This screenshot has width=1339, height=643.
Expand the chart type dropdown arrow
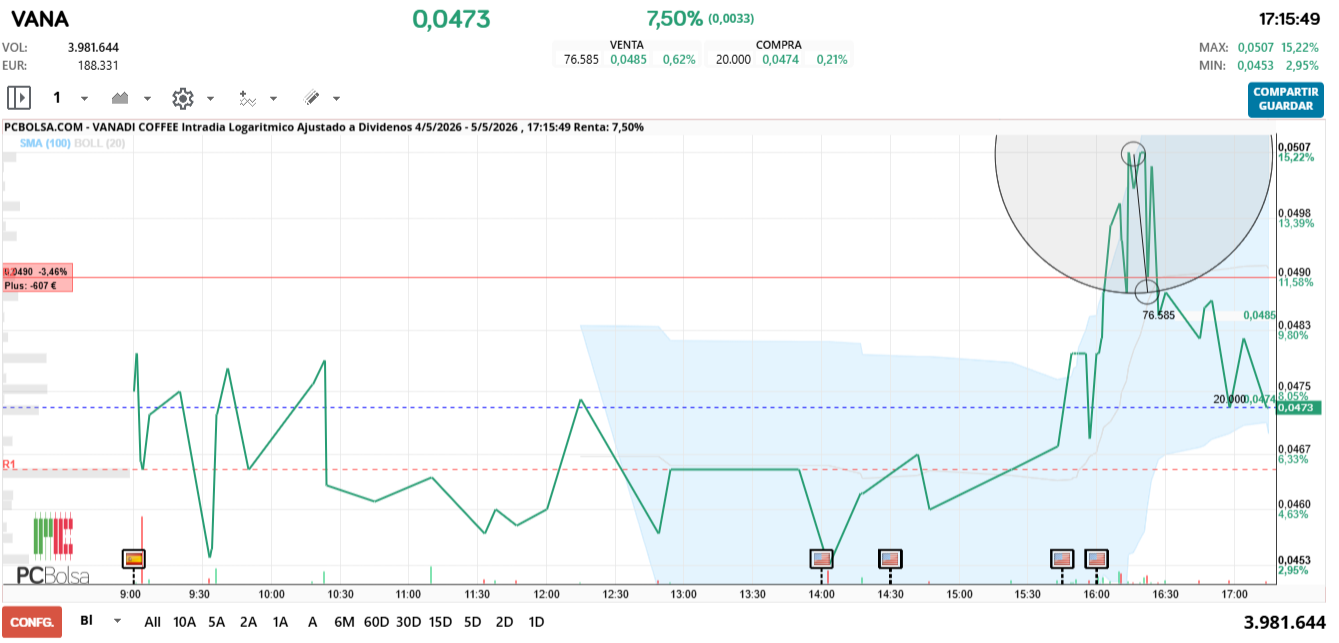click(x=147, y=99)
